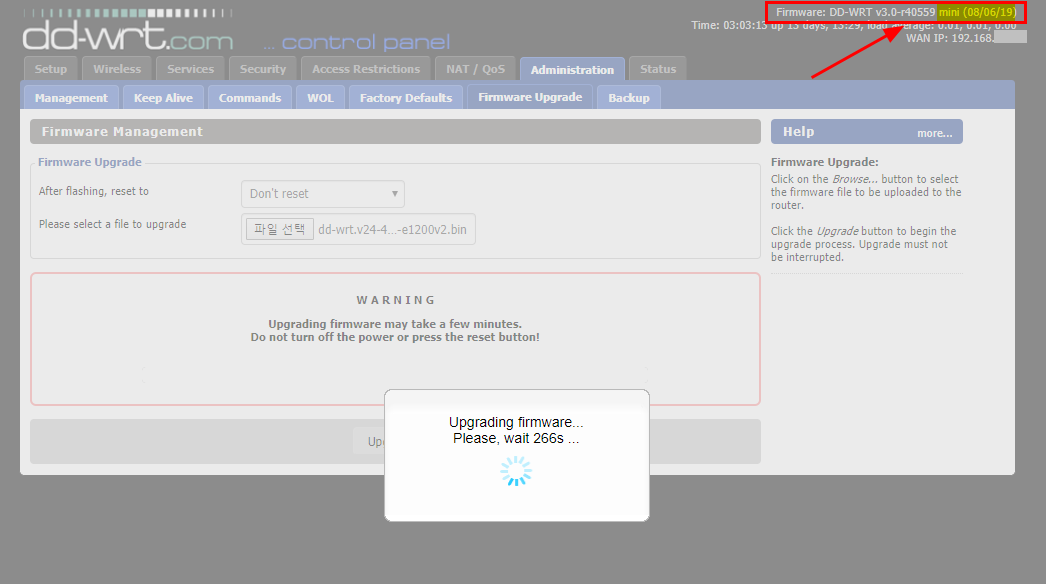Go to the Commands sub-tab

[x=250, y=97]
